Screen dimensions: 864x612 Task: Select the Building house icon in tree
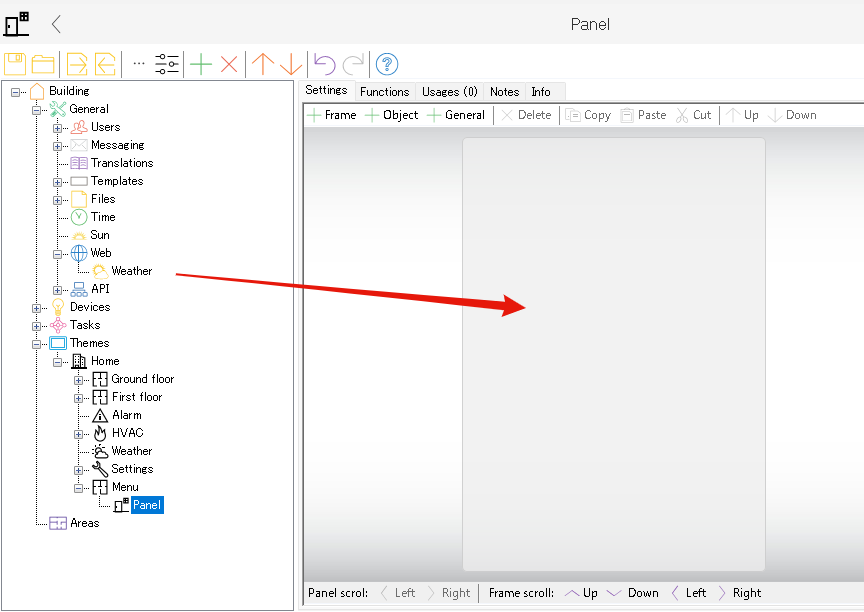[37, 91]
